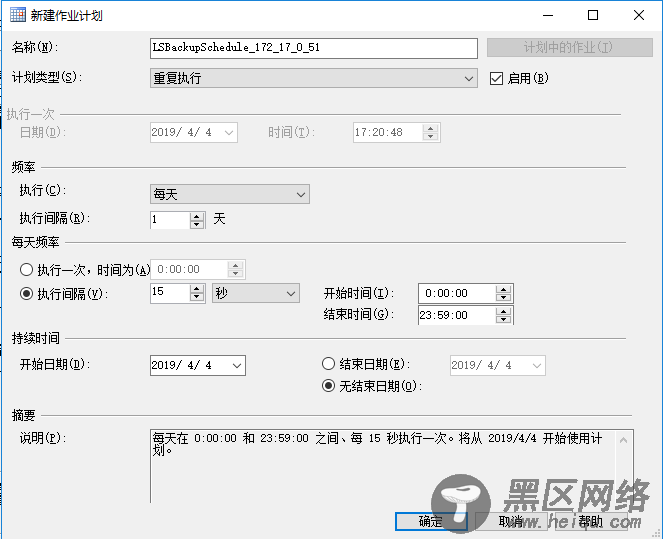Click the 确定 button
Screen dimensions: 663x539
pos(431,521)
